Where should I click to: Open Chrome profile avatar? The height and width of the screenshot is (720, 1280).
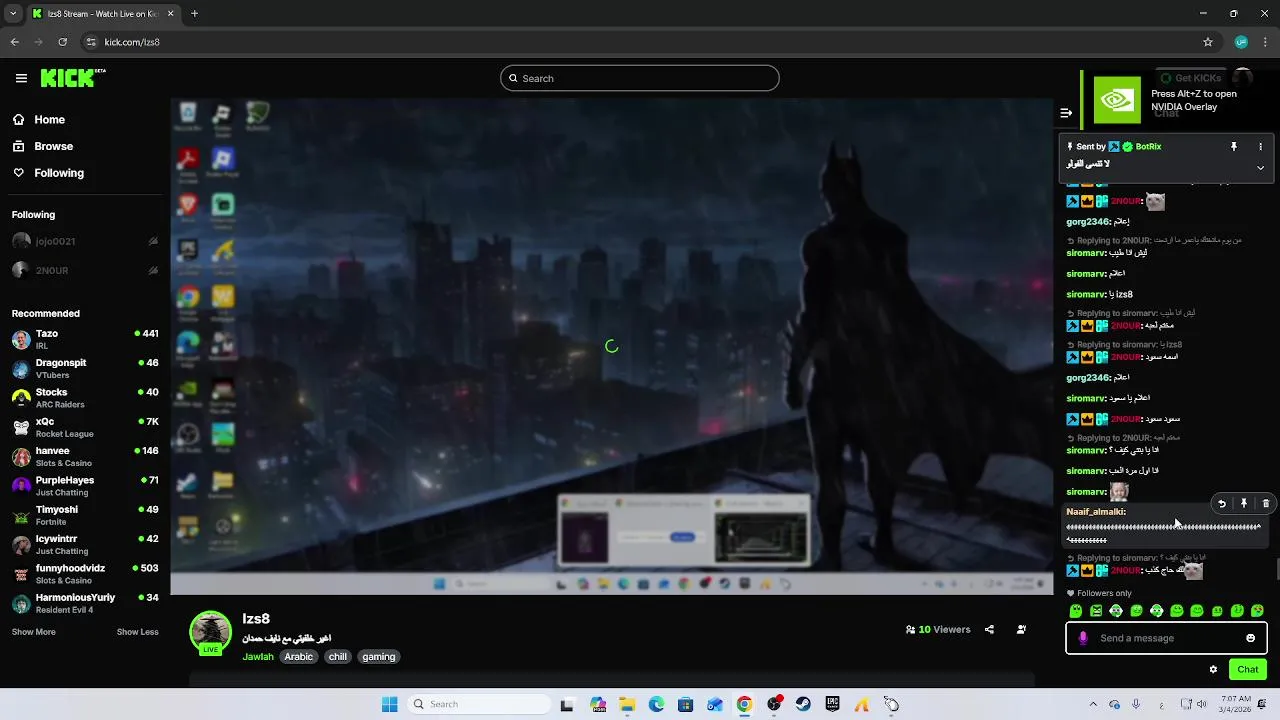coord(1241,42)
